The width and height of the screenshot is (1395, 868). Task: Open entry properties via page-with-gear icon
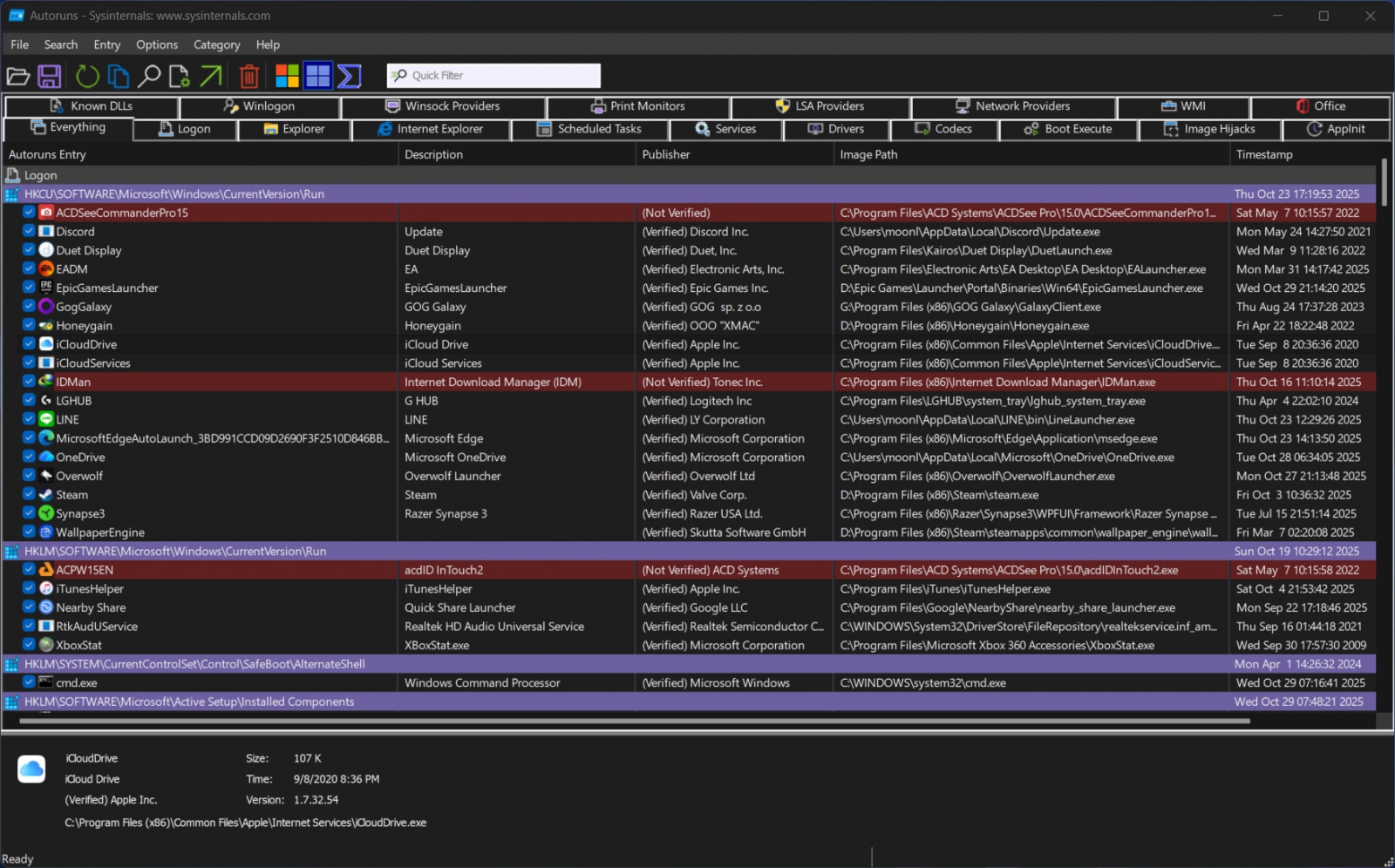tap(180, 77)
